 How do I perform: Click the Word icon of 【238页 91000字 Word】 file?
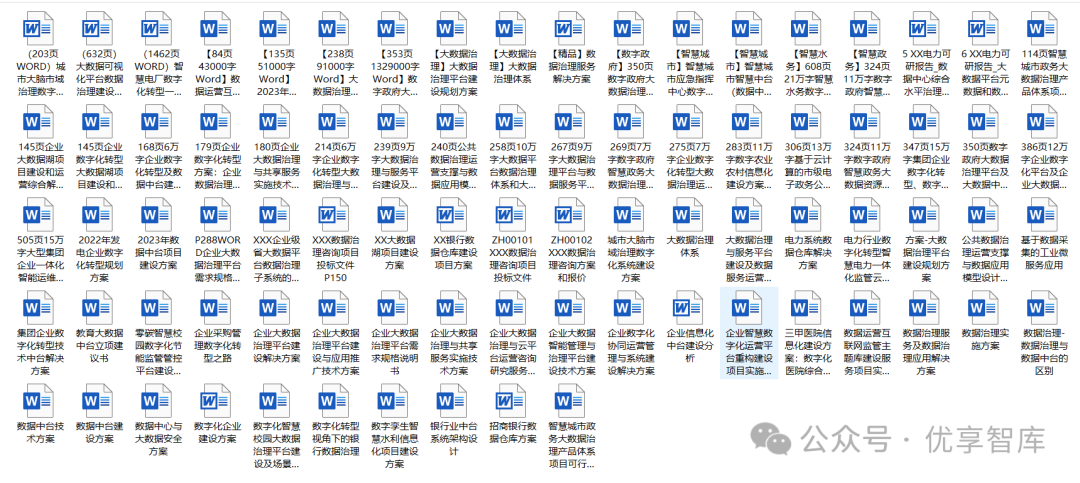(x=334, y=29)
